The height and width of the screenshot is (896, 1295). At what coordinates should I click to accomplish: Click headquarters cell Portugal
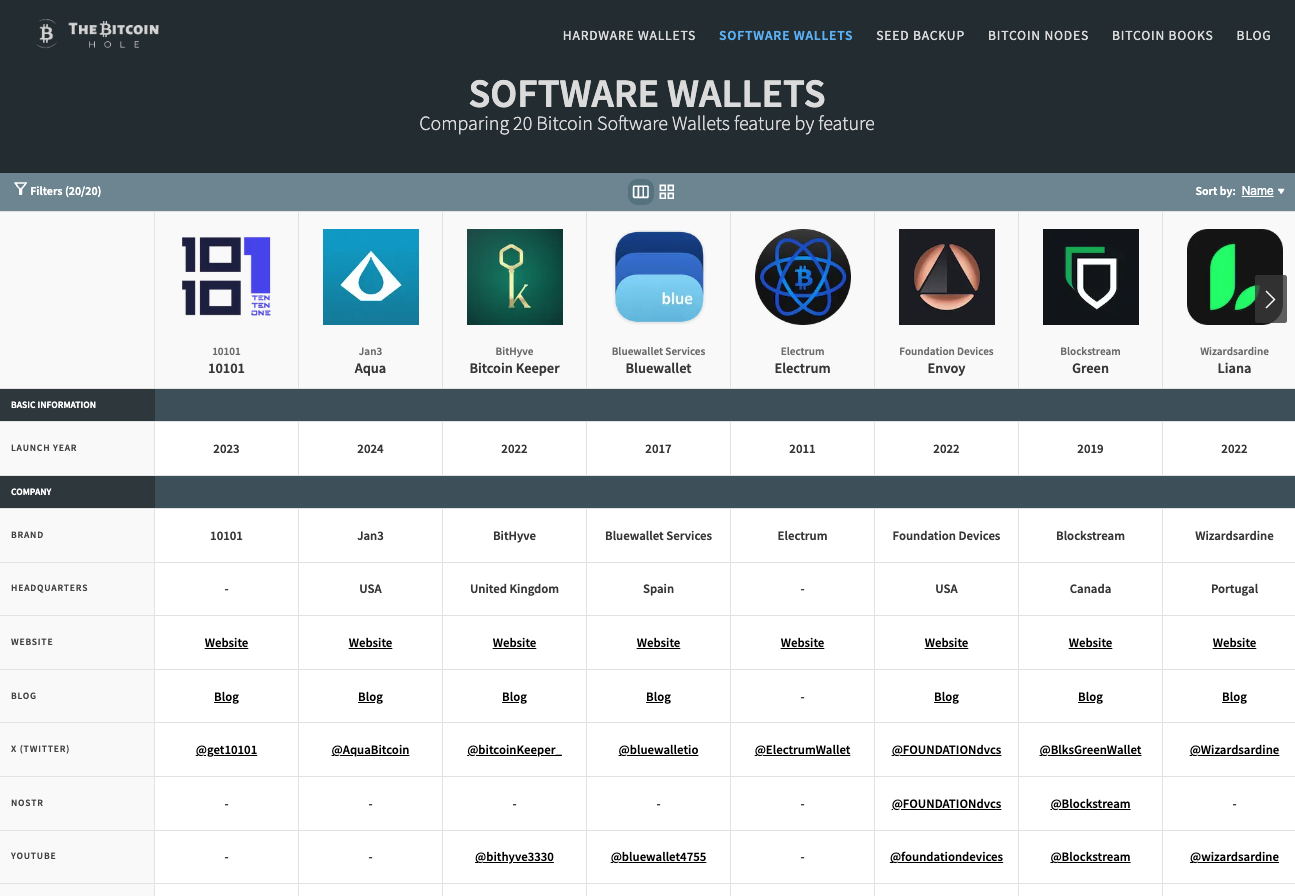point(1235,589)
